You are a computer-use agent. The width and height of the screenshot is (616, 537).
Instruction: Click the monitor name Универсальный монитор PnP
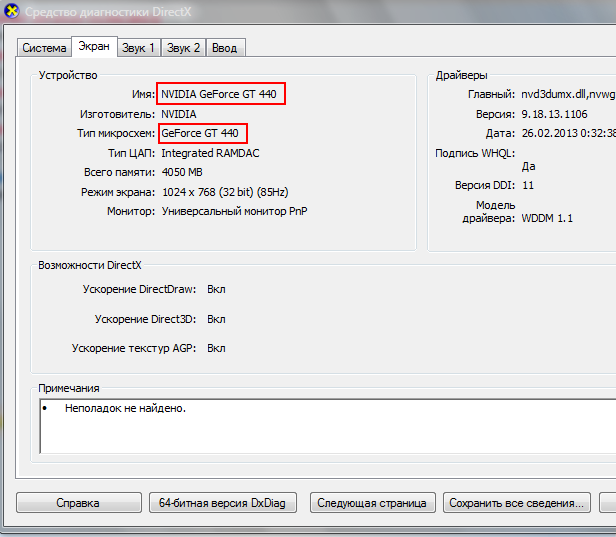pyautogui.click(x=235, y=211)
